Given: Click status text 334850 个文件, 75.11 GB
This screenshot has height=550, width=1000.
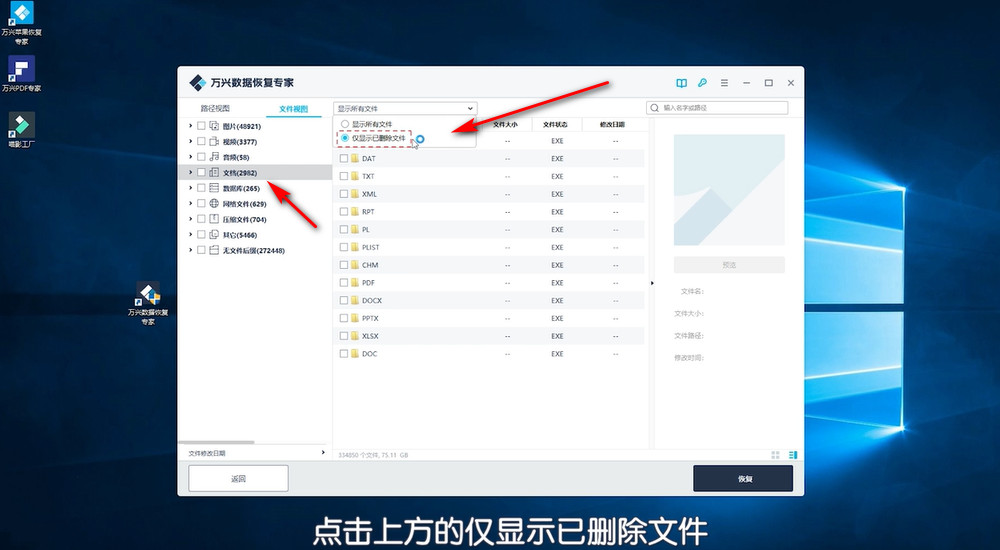Looking at the screenshot, I should (373, 455).
